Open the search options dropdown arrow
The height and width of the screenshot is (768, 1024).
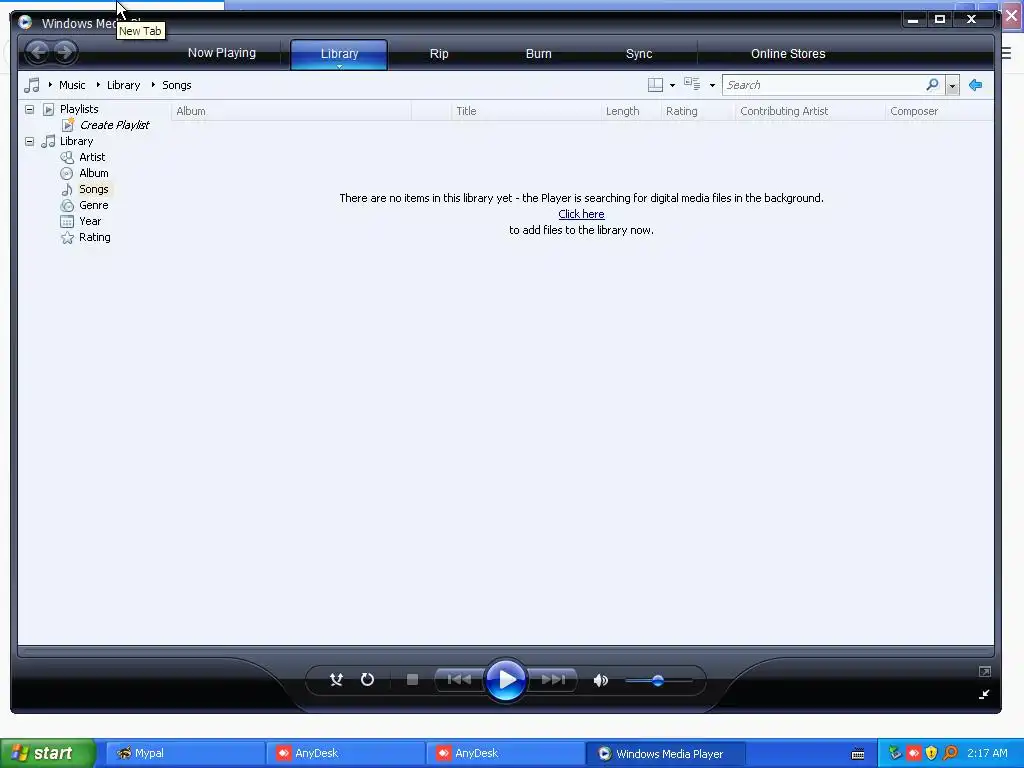click(952, 86)
